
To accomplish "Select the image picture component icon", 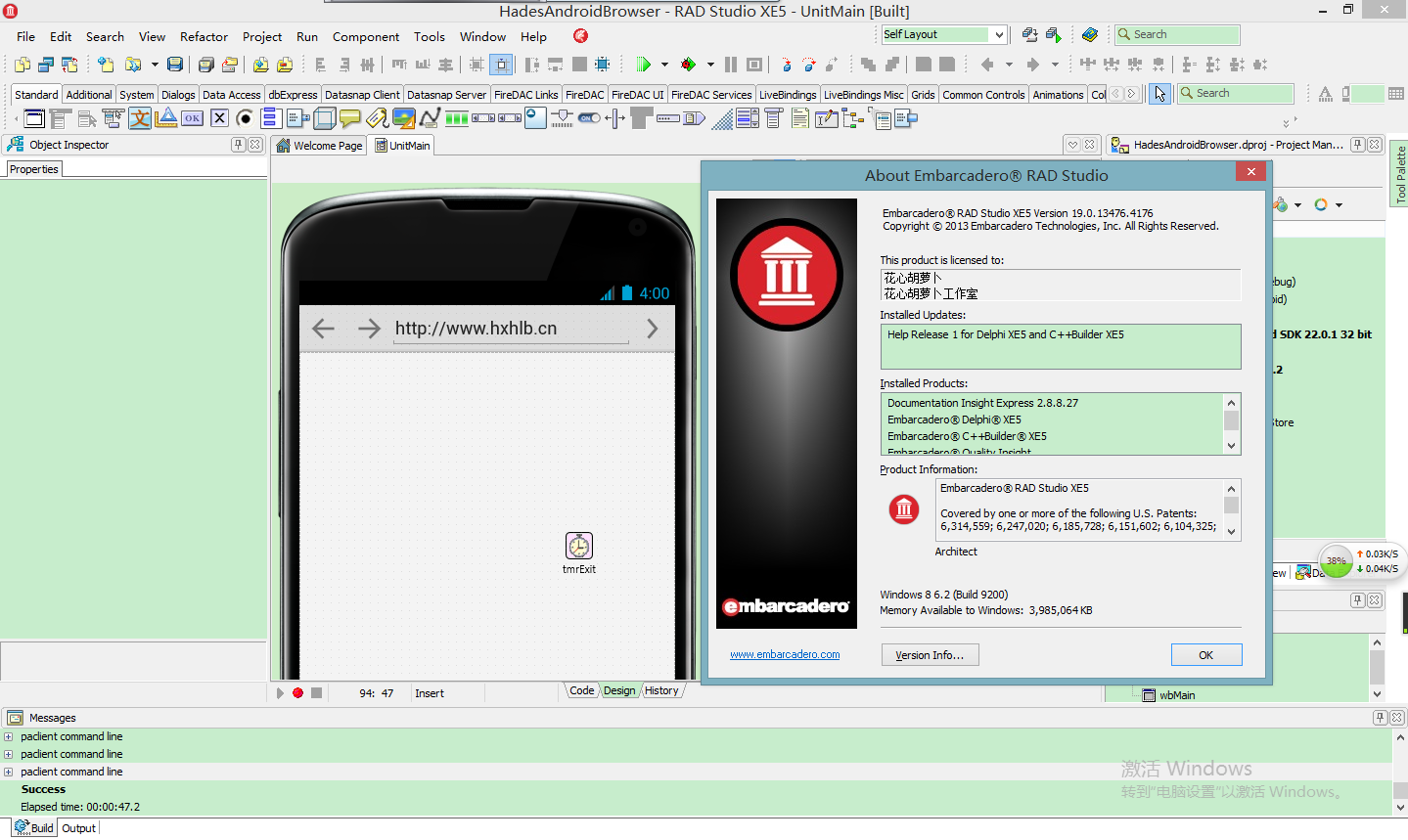I will pyautogui.click(x=403, y=118).
